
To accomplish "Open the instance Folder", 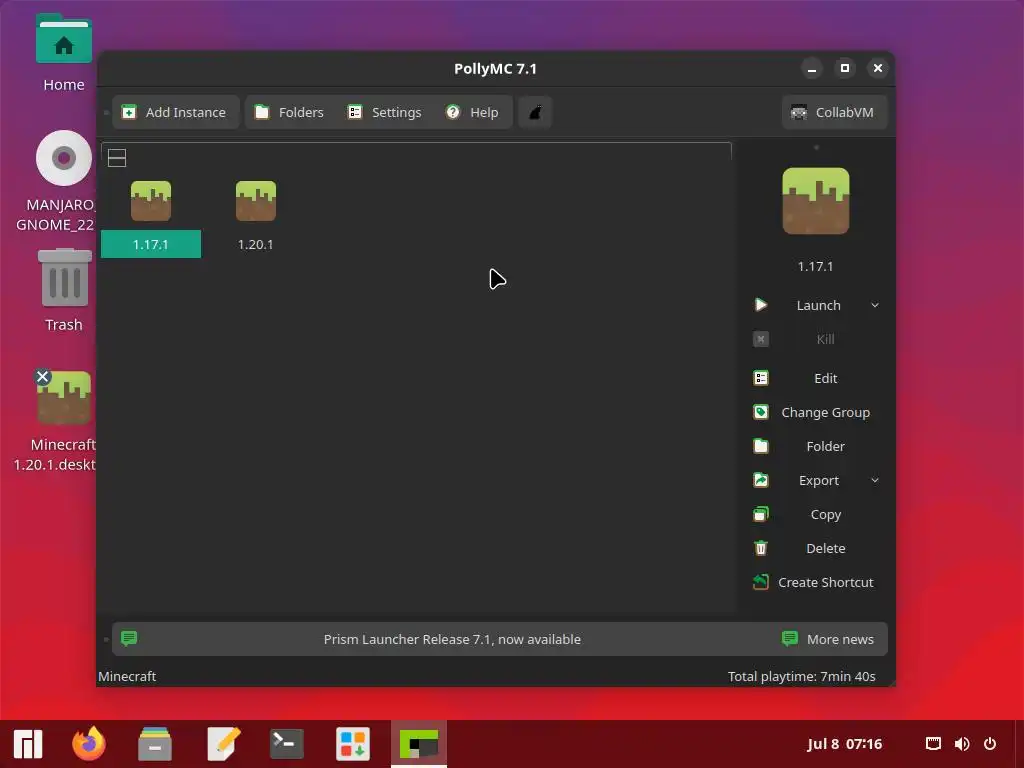I will click(x=825, y=446).
